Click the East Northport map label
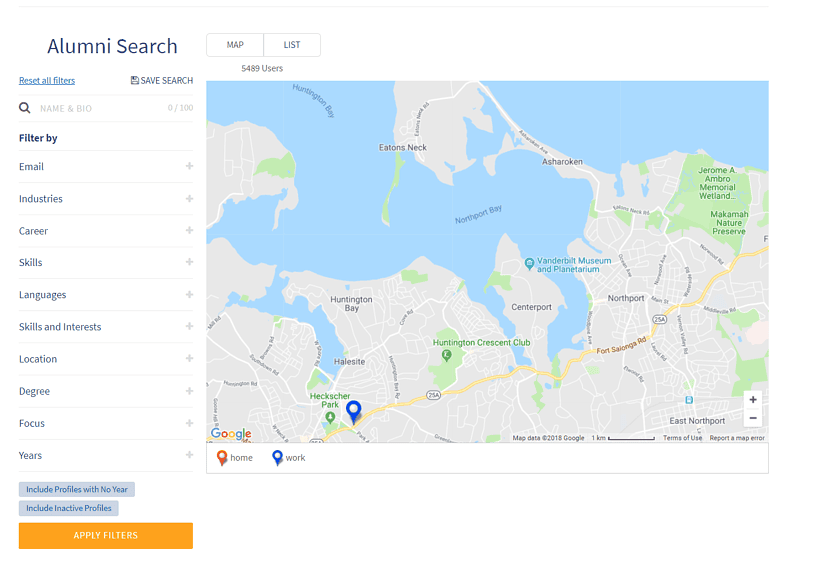The height and width of the screenshot is (563, 833). click(697, 421)
